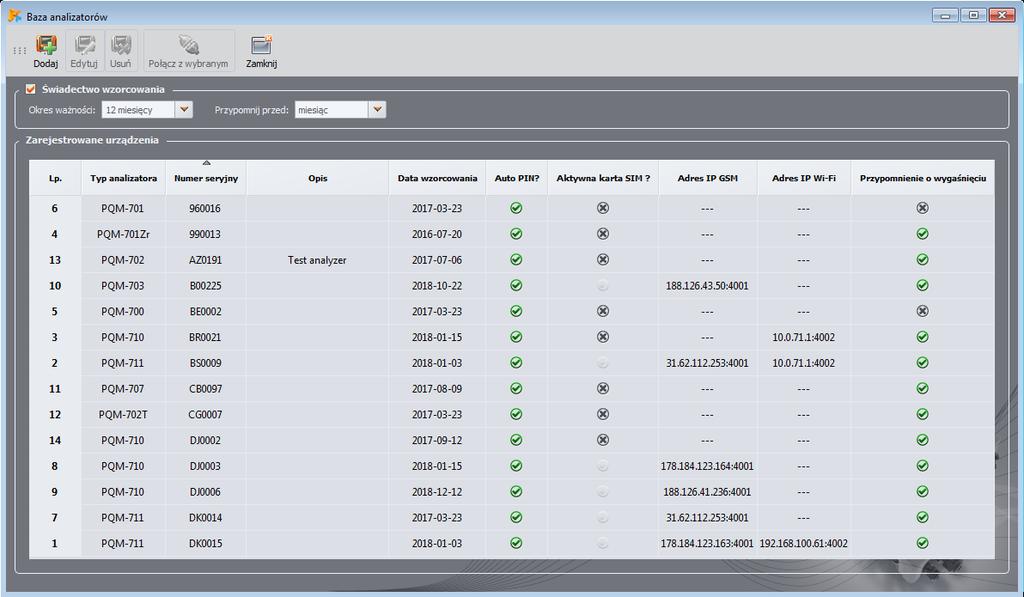The height and width of the screenshot is (597, 1024).
Task: Click SIM card cross icon for CG0007
Action: click(x=603, y=414)
